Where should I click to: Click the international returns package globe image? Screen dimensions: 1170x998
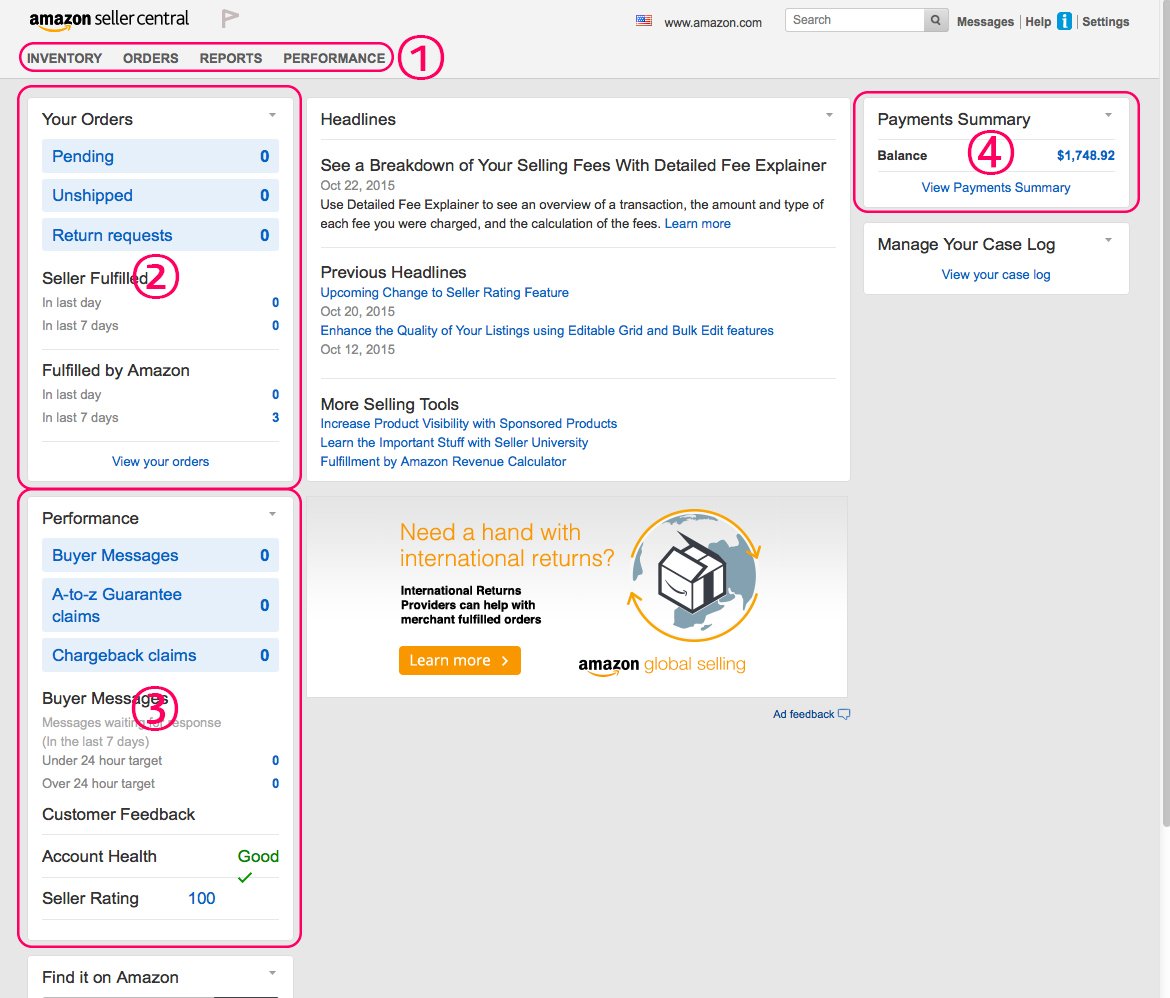(694, 576)
